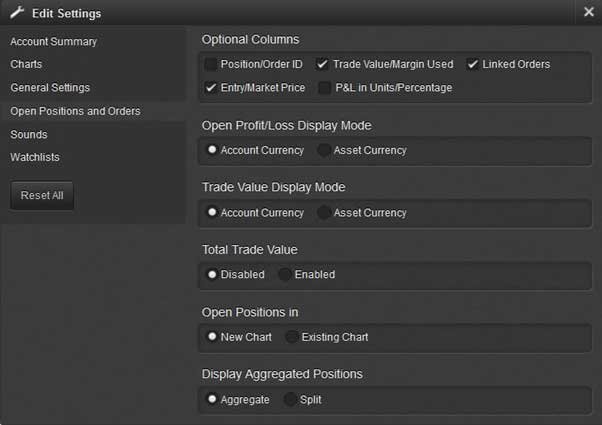Select Asset Currency for Trade Value display
Screen dimensions: 602x425
click(324, 212)
